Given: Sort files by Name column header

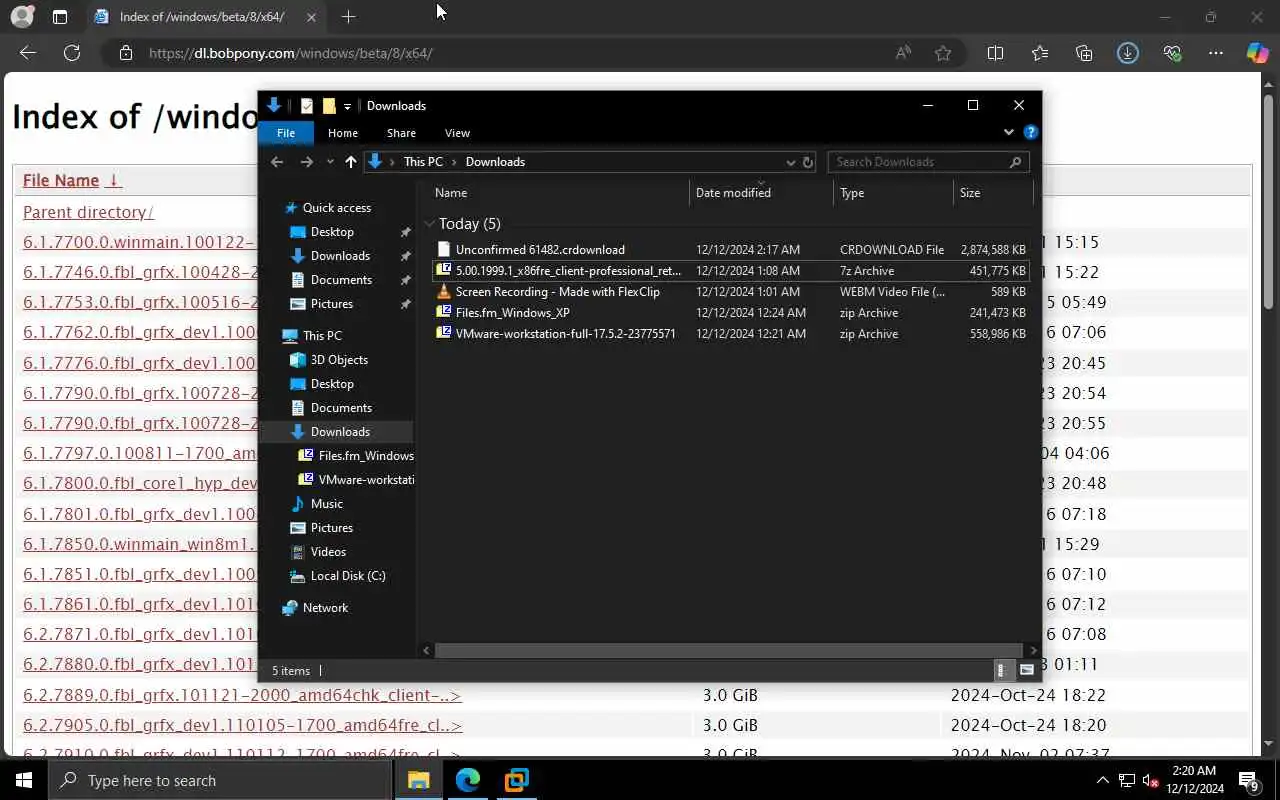Looking at the screenshot, I should [451, 193].
